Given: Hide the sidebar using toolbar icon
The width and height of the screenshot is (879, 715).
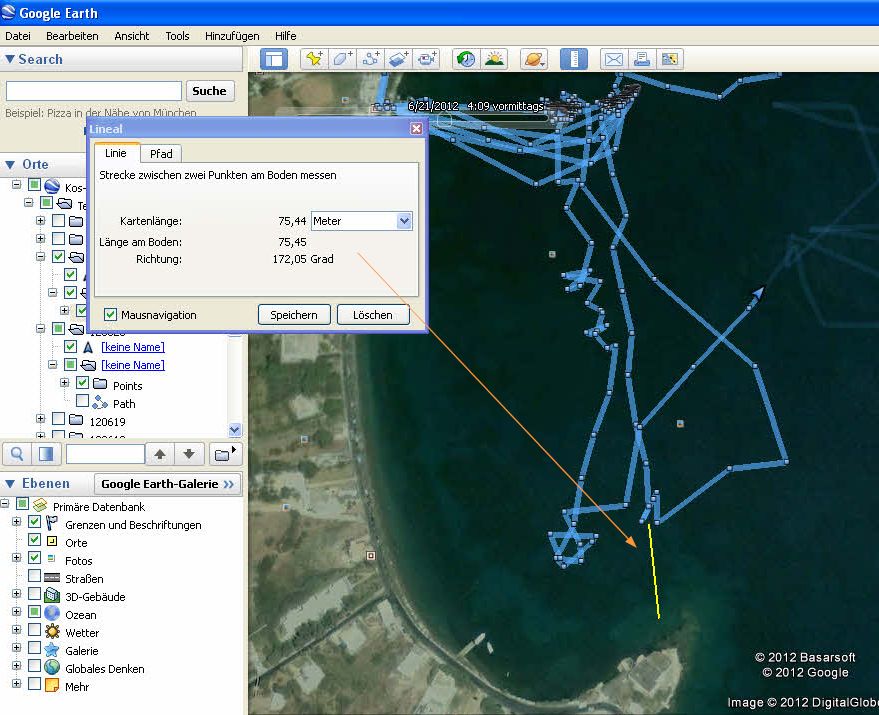Looking at the screenshot, I should (x=273, y=59).
